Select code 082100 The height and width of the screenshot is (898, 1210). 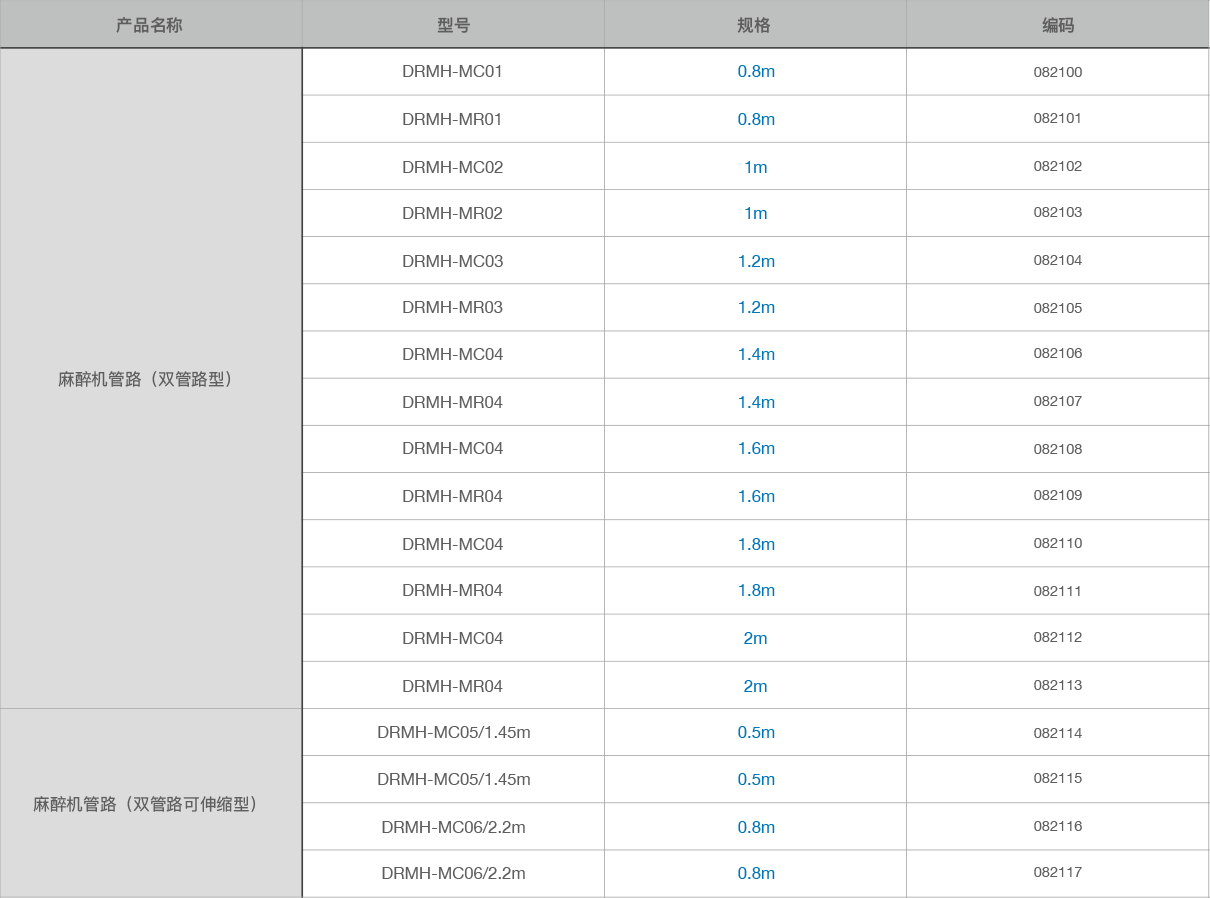click(x=1057, y=72)
